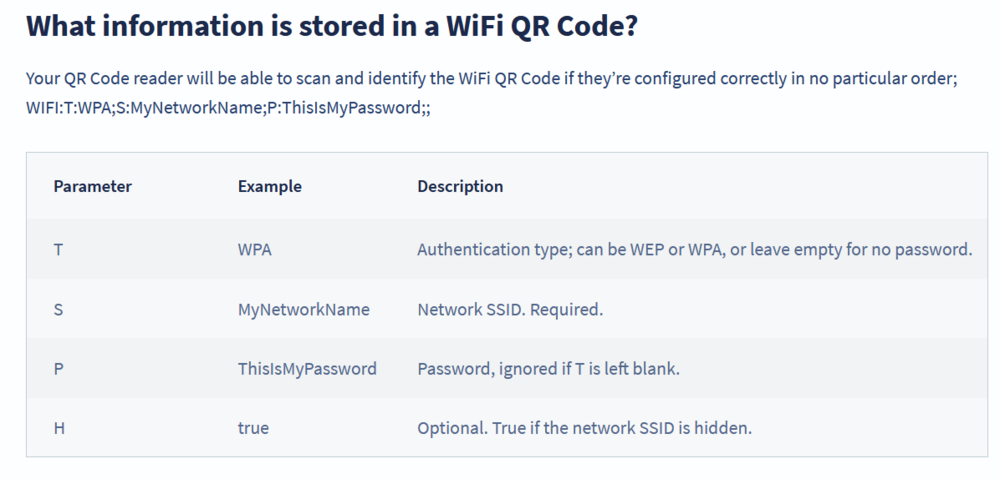Select the S parameter cell
This screenshot has width=1000, height=479.
click(x=58, y=309)
